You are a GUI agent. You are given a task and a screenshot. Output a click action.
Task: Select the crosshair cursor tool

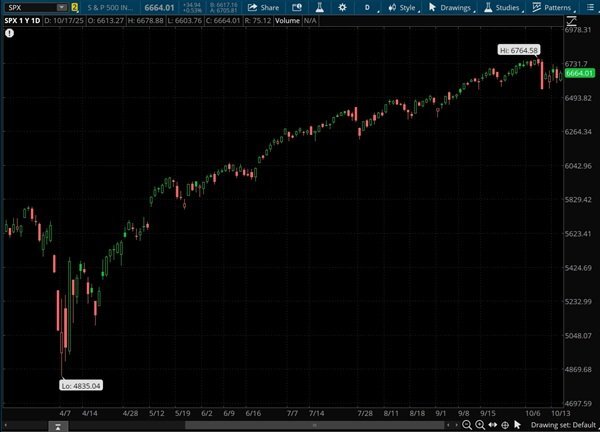point(504,425)
